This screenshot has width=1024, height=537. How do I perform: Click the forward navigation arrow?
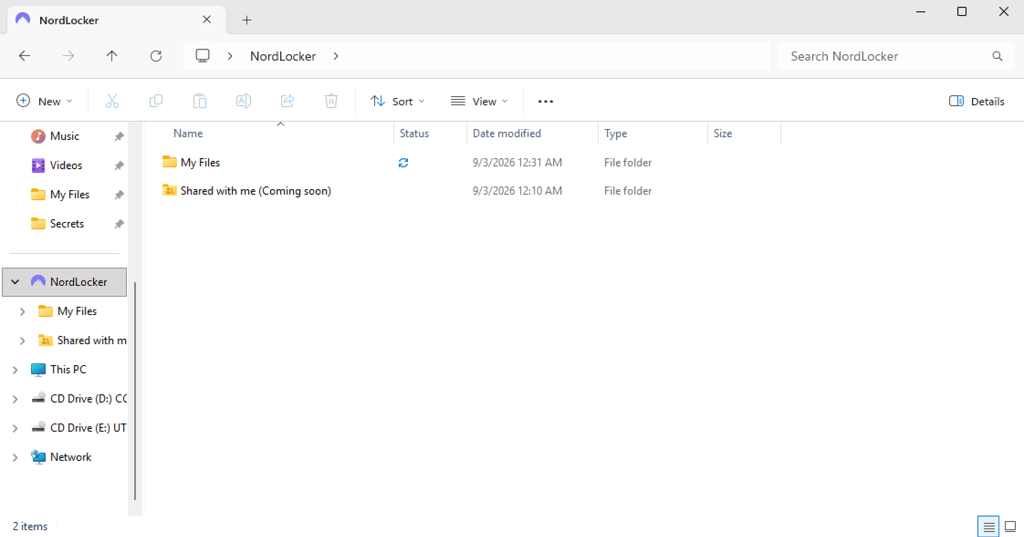click(69, 56)
